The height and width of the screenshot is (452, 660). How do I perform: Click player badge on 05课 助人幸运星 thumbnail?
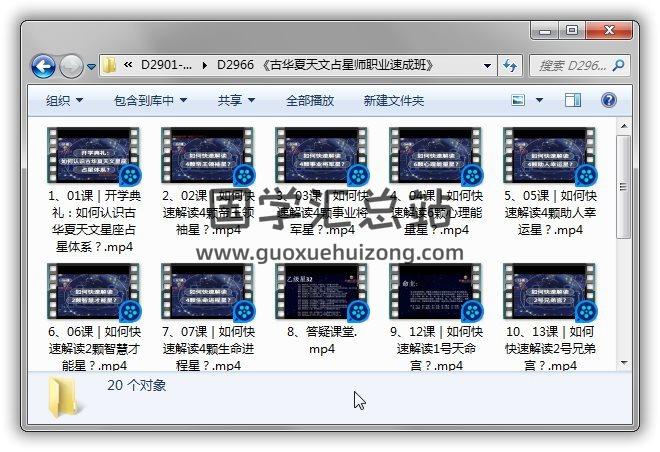pos(586,175)
